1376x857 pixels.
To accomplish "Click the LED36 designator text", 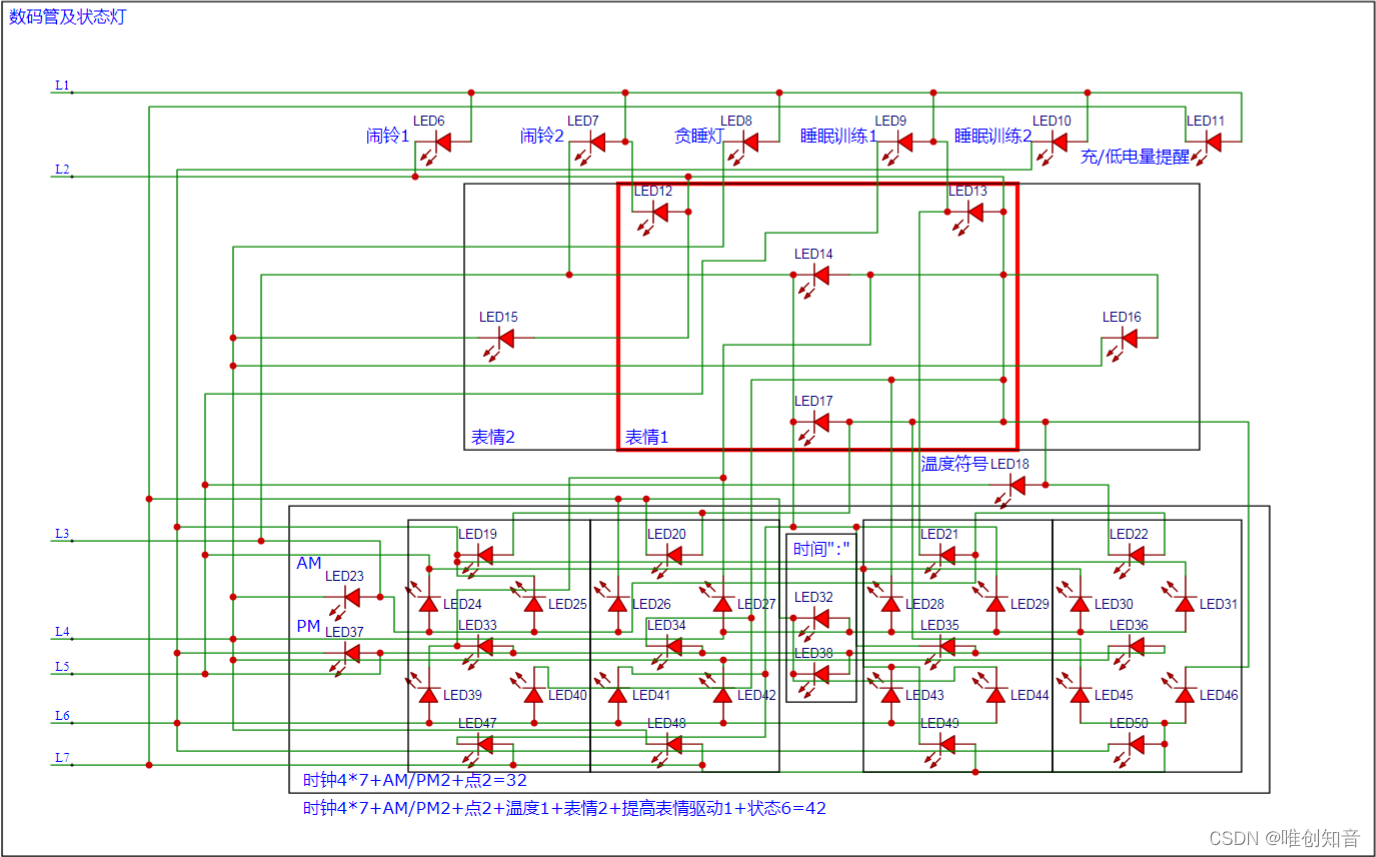I will point(1128,625).
